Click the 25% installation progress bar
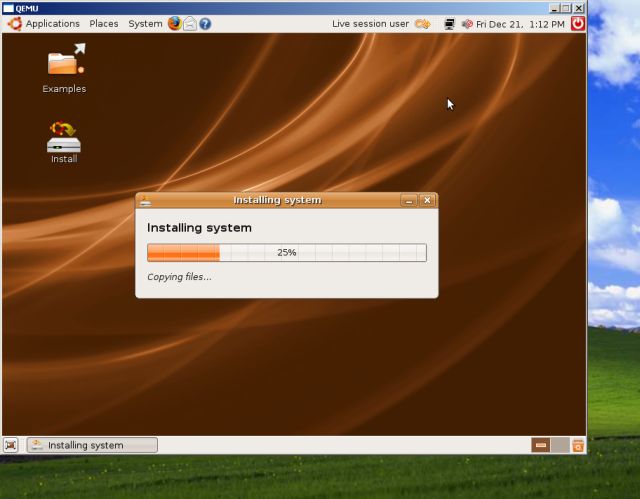Image resolution: width=640 pixels, height=499 pixels. 287,253
